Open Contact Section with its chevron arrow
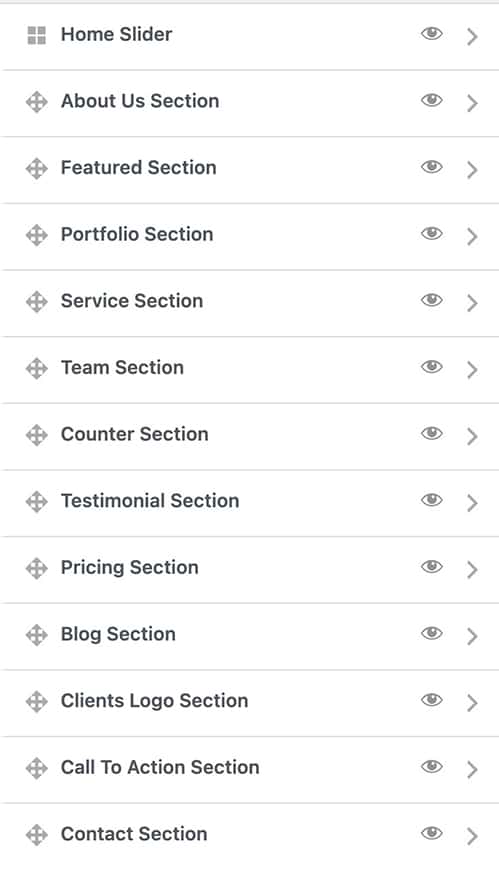499x869 pixels. click(472, 836)
